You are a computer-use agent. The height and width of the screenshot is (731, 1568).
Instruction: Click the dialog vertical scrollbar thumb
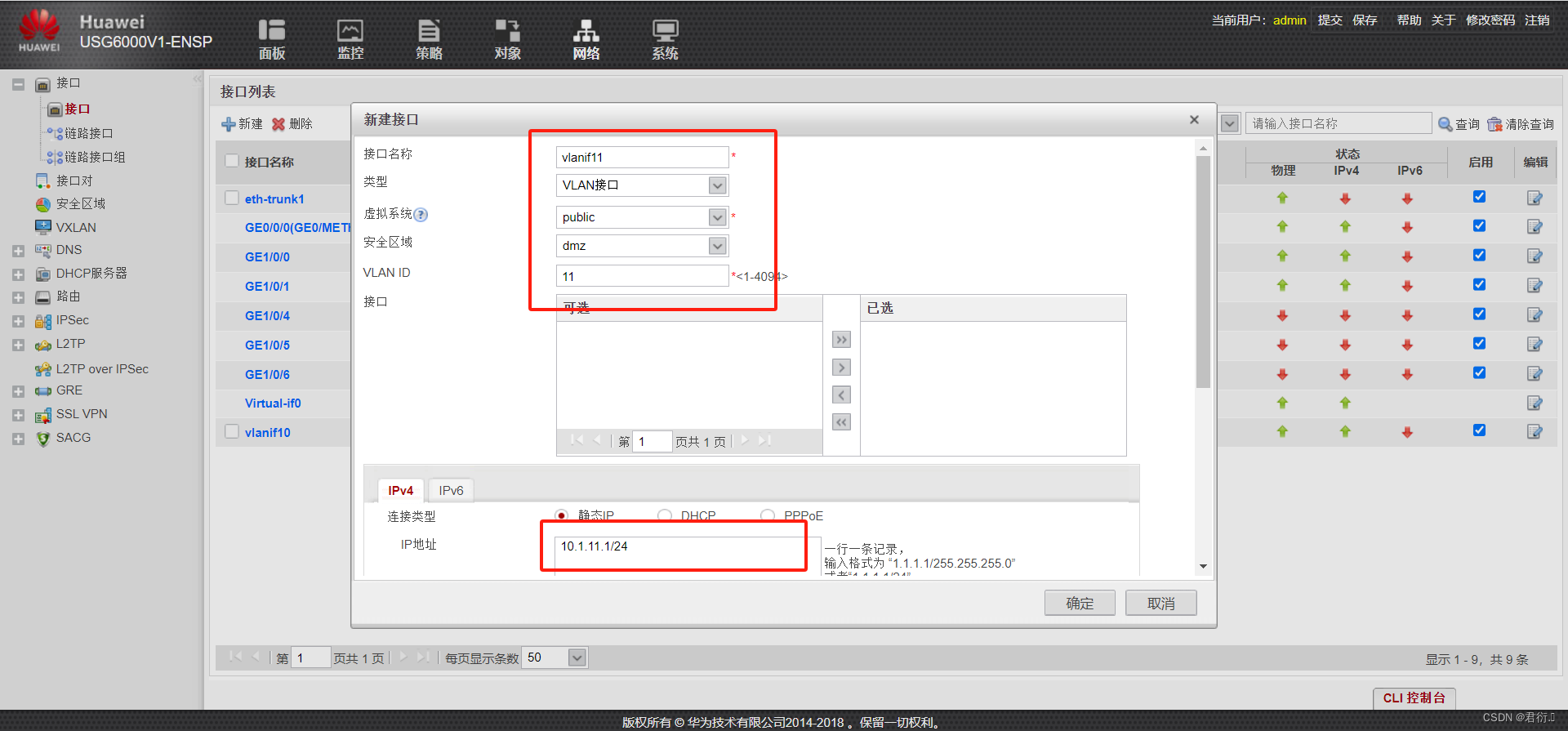(x=1203, y=271)
